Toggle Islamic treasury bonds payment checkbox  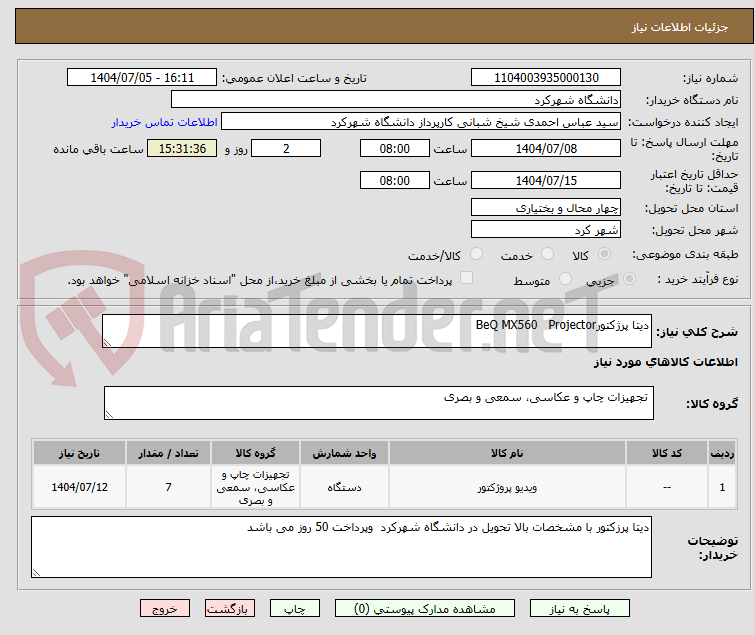coord(466,278)
